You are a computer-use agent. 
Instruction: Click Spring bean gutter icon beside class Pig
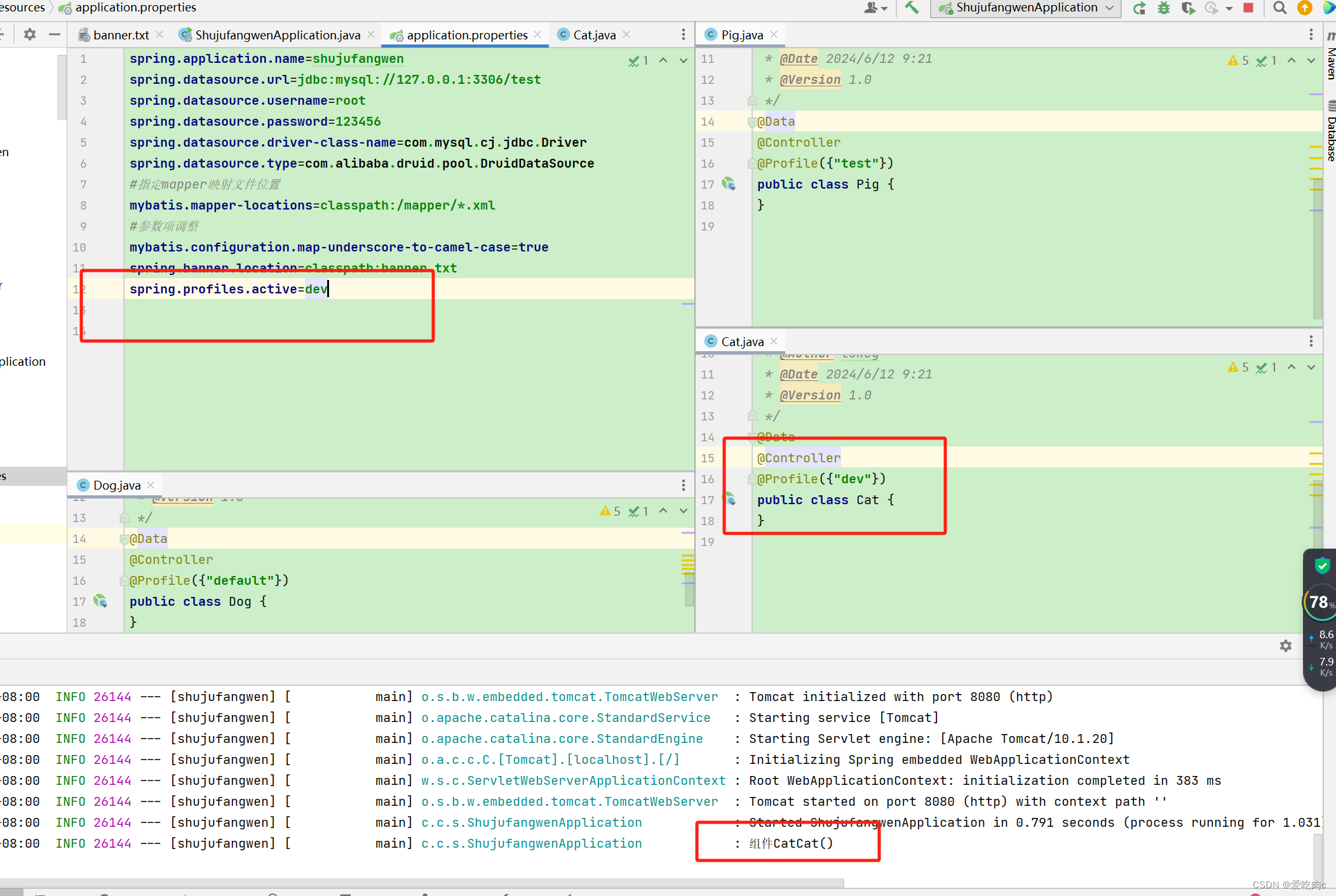point(729,184)
